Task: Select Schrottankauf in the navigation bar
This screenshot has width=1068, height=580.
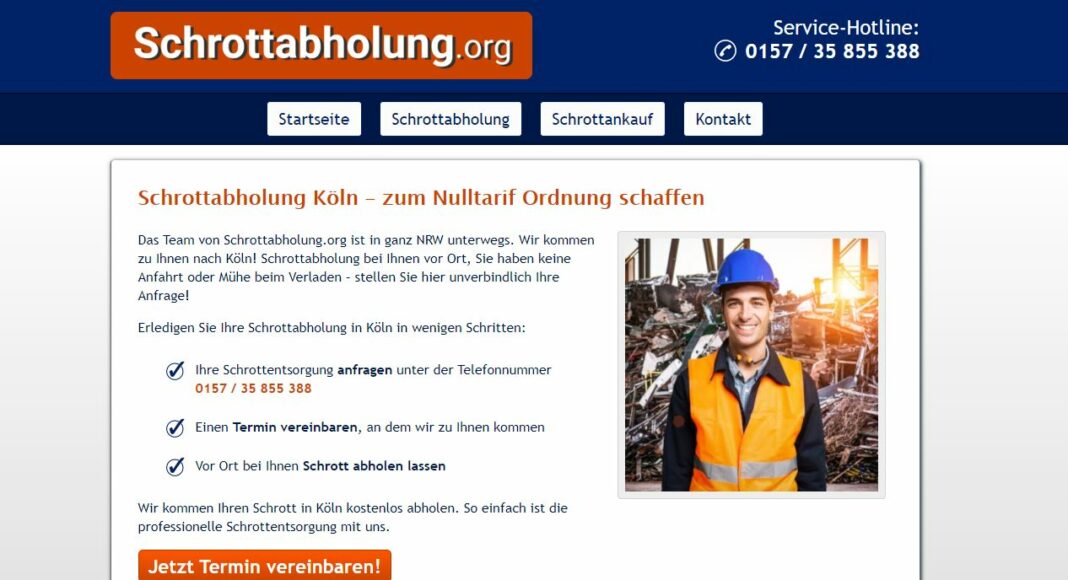Action: click(603, 119)
